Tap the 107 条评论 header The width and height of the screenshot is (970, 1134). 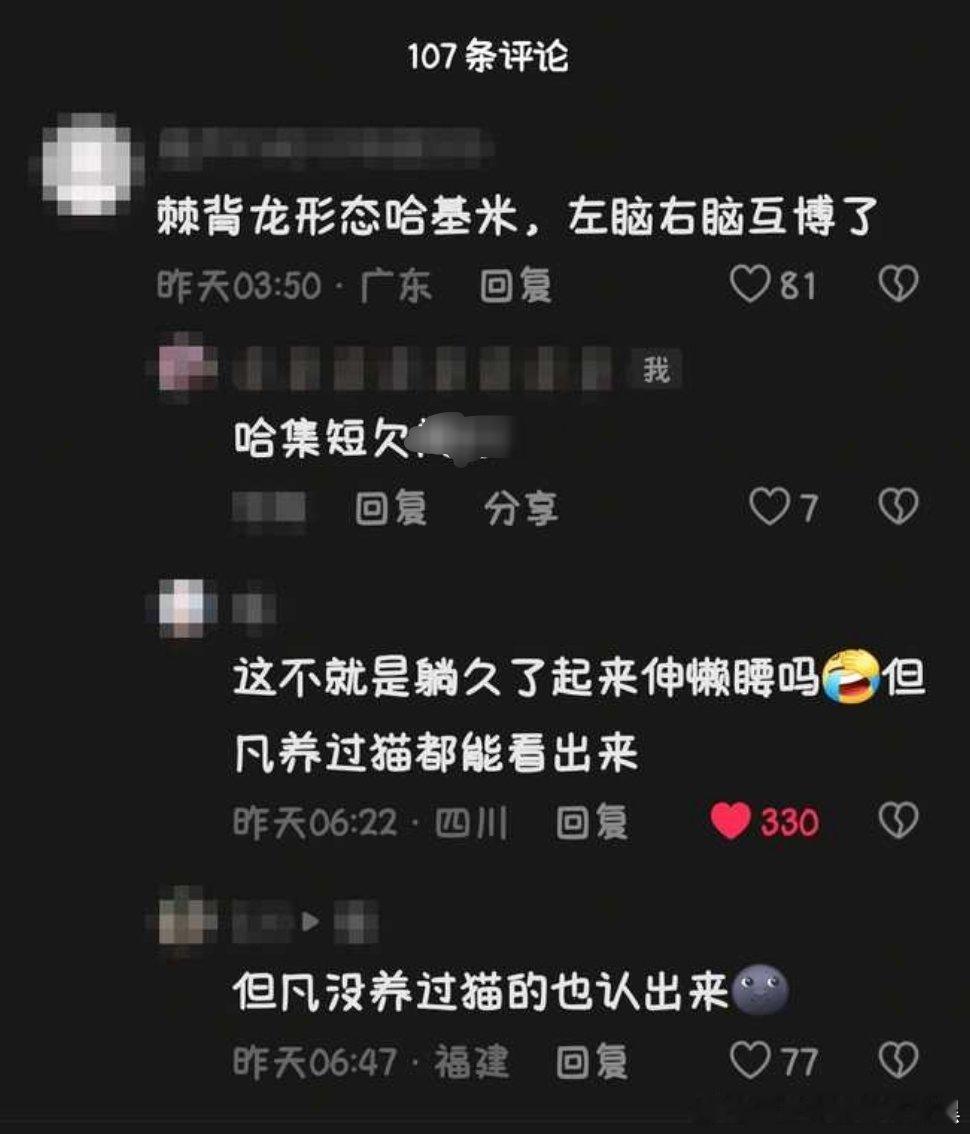(488, 56)
